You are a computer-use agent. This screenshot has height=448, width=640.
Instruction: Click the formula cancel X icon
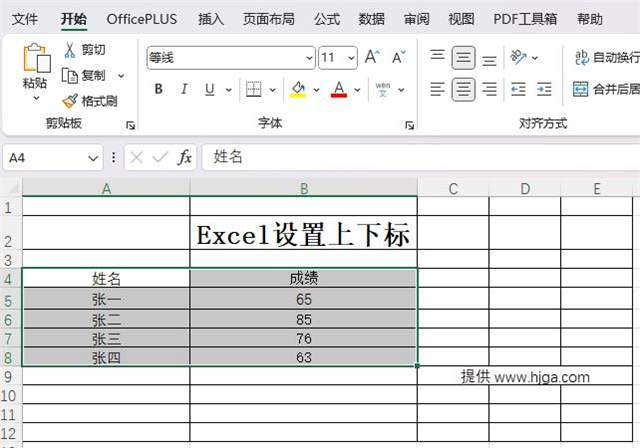136,157
